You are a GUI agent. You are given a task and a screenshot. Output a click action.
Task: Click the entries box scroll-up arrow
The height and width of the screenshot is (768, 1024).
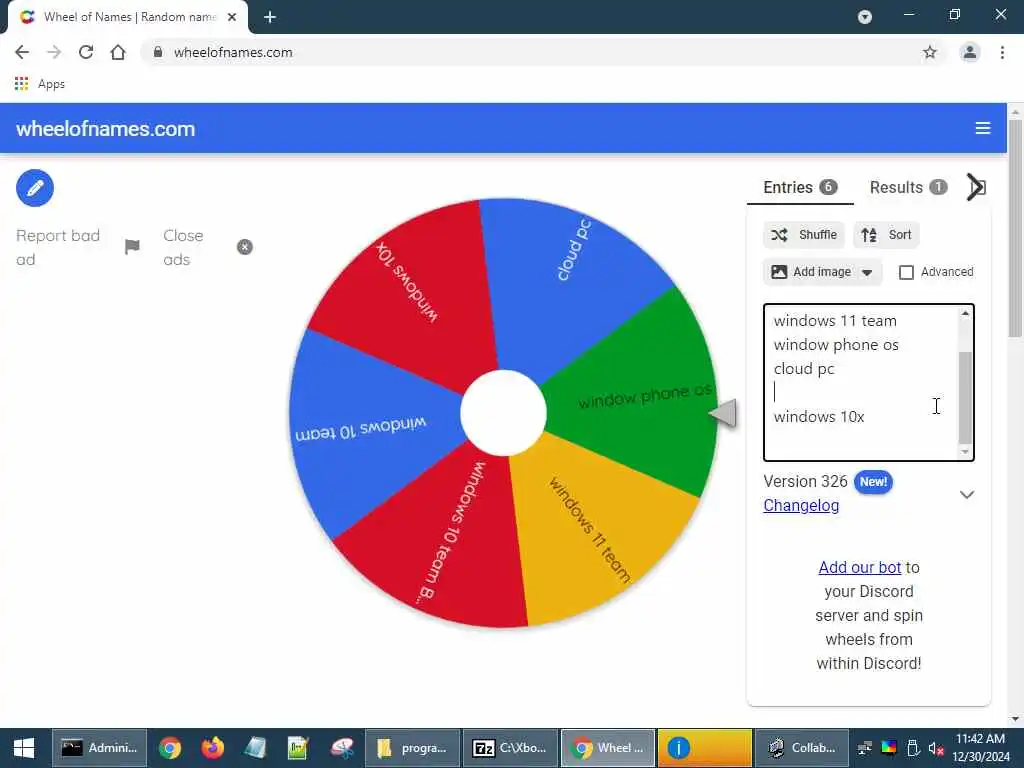965,314
